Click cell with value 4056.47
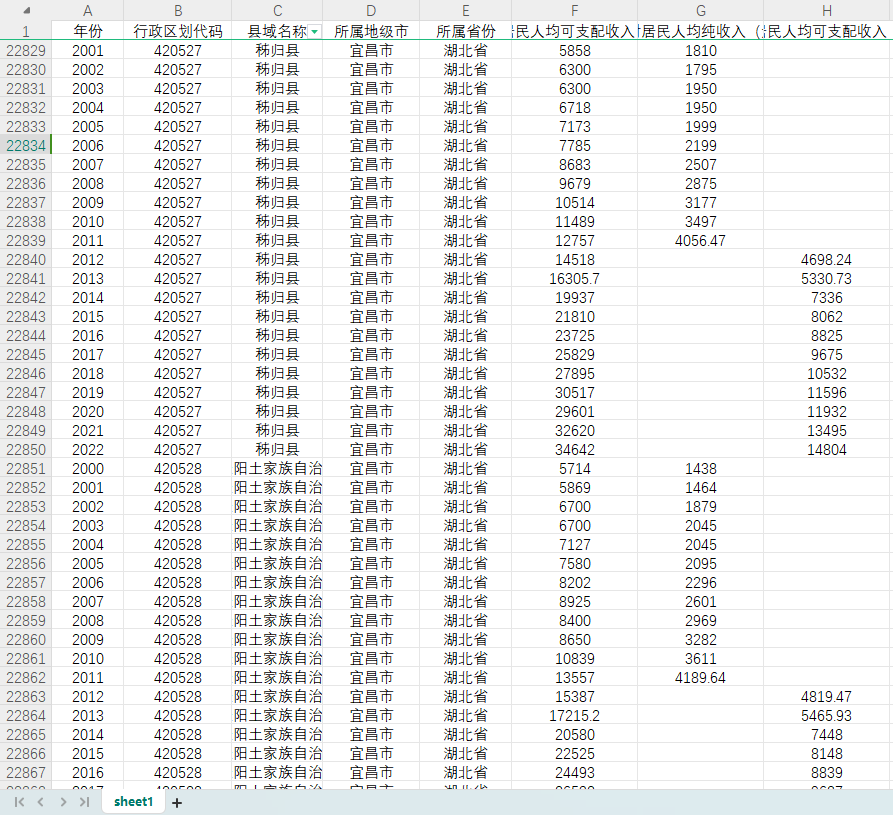 coord(701,241)
